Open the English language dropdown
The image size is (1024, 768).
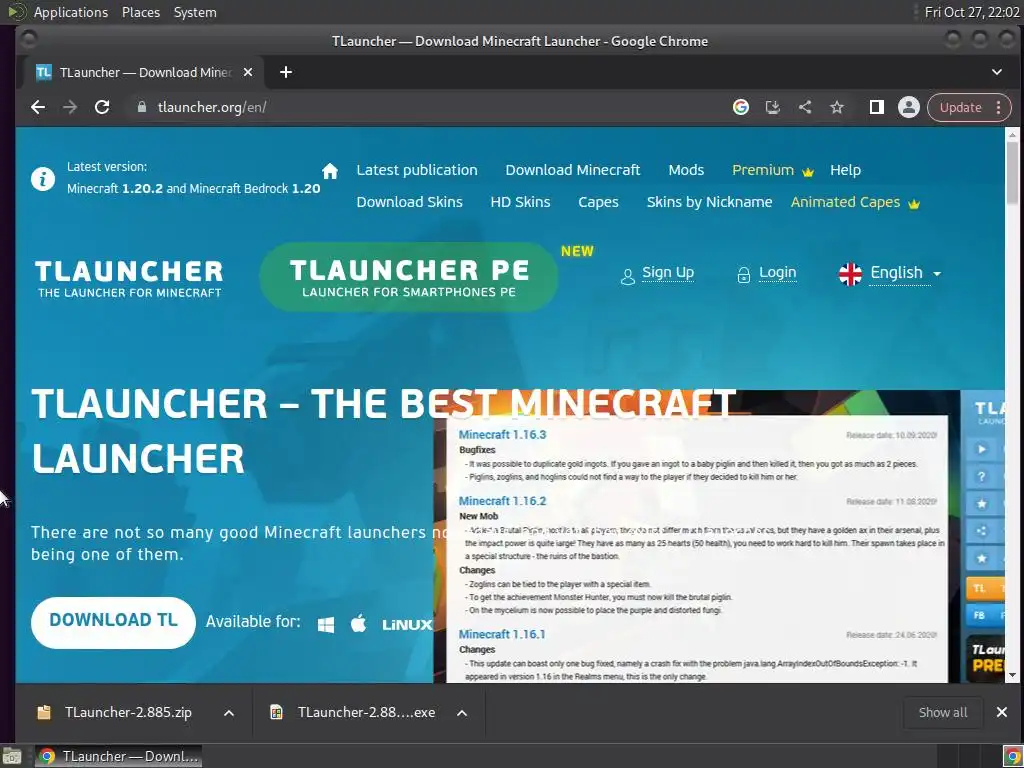tap(905, 273)
